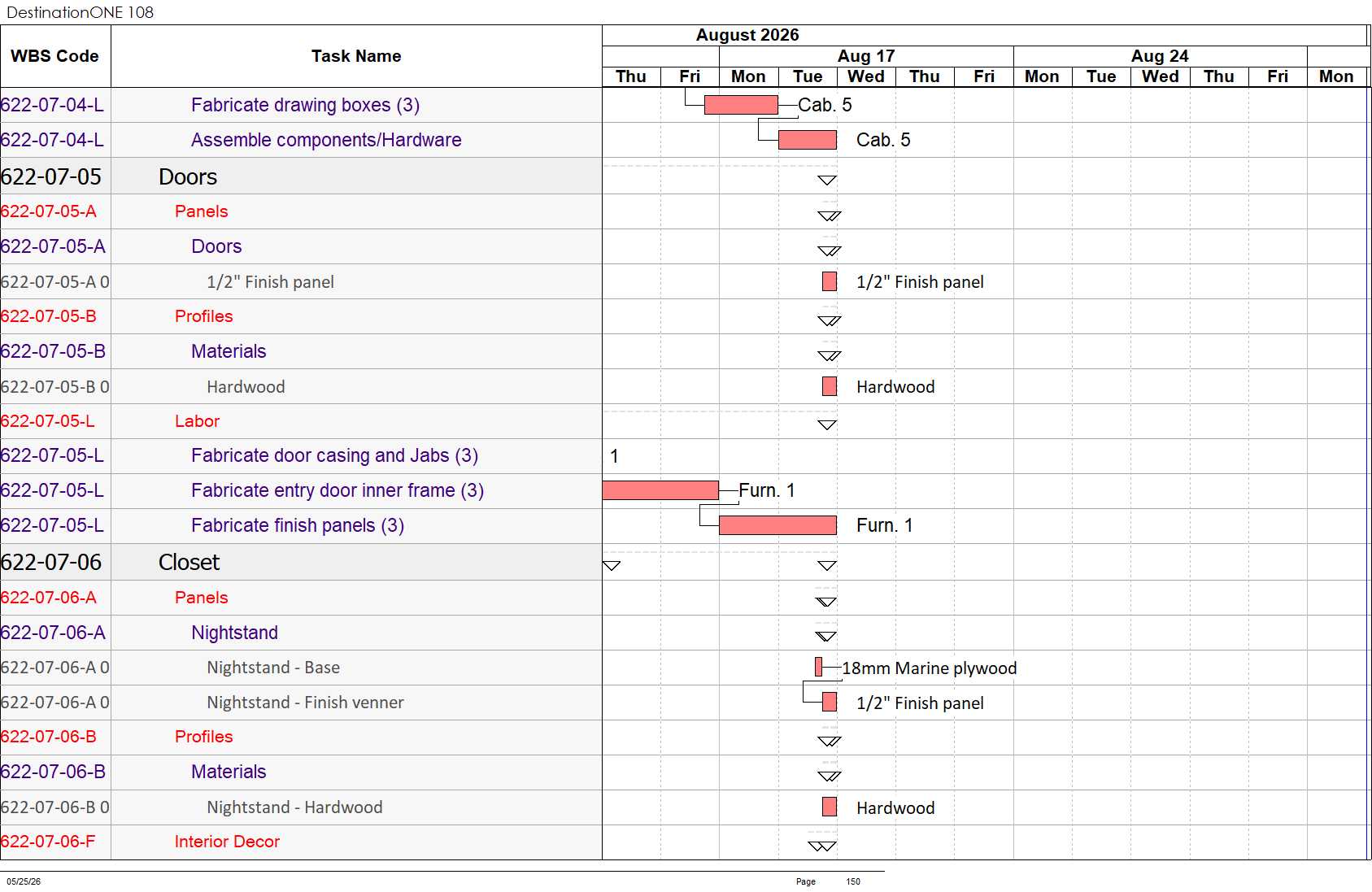Image resolution: width=1372 pixels, height=892 pixels.
Task: Click the Task Name column header
Action: click(356, 56)
